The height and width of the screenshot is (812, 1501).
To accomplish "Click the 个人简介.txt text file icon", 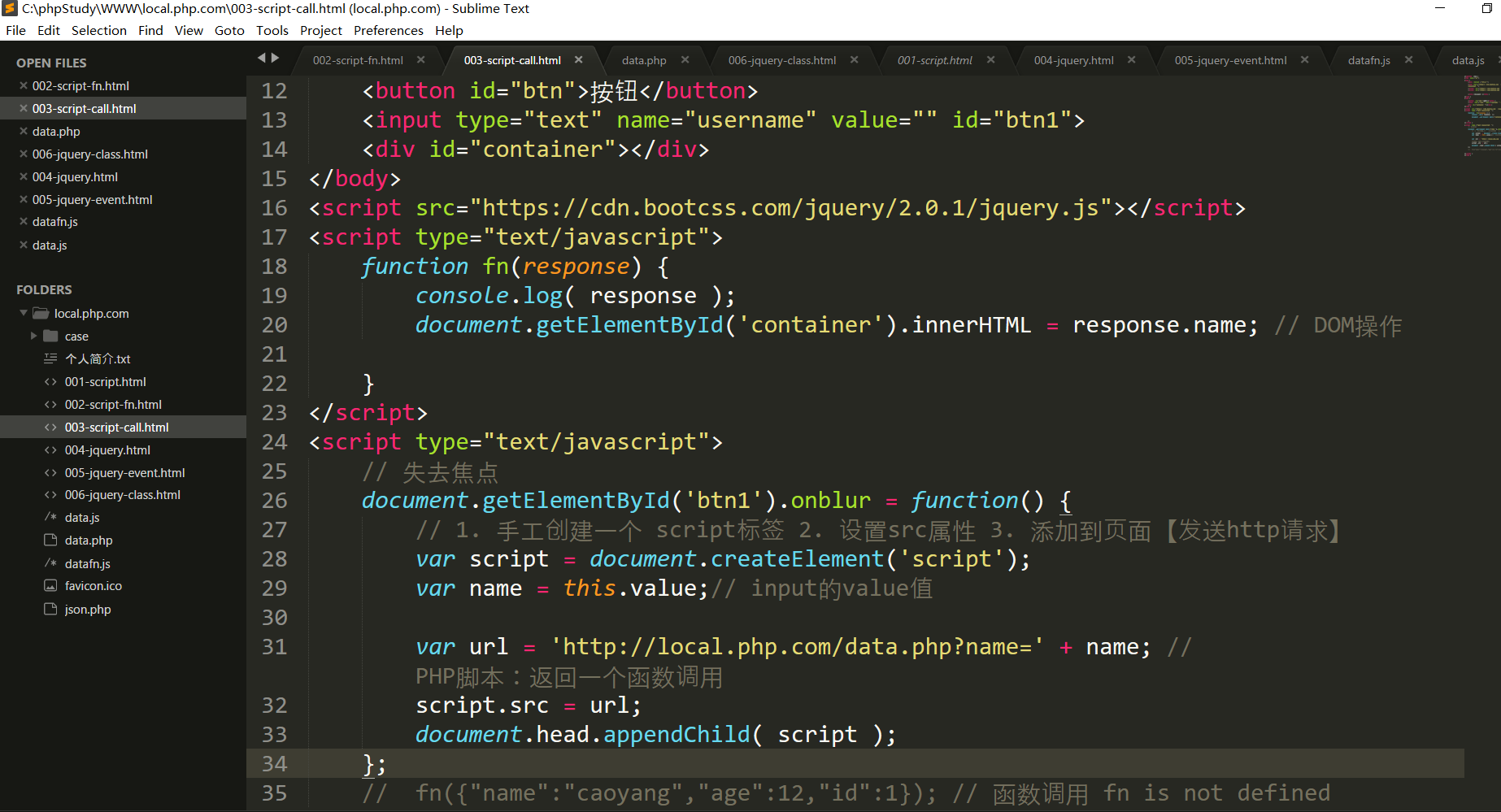I will pyautogui.click(x=50, y=358).
